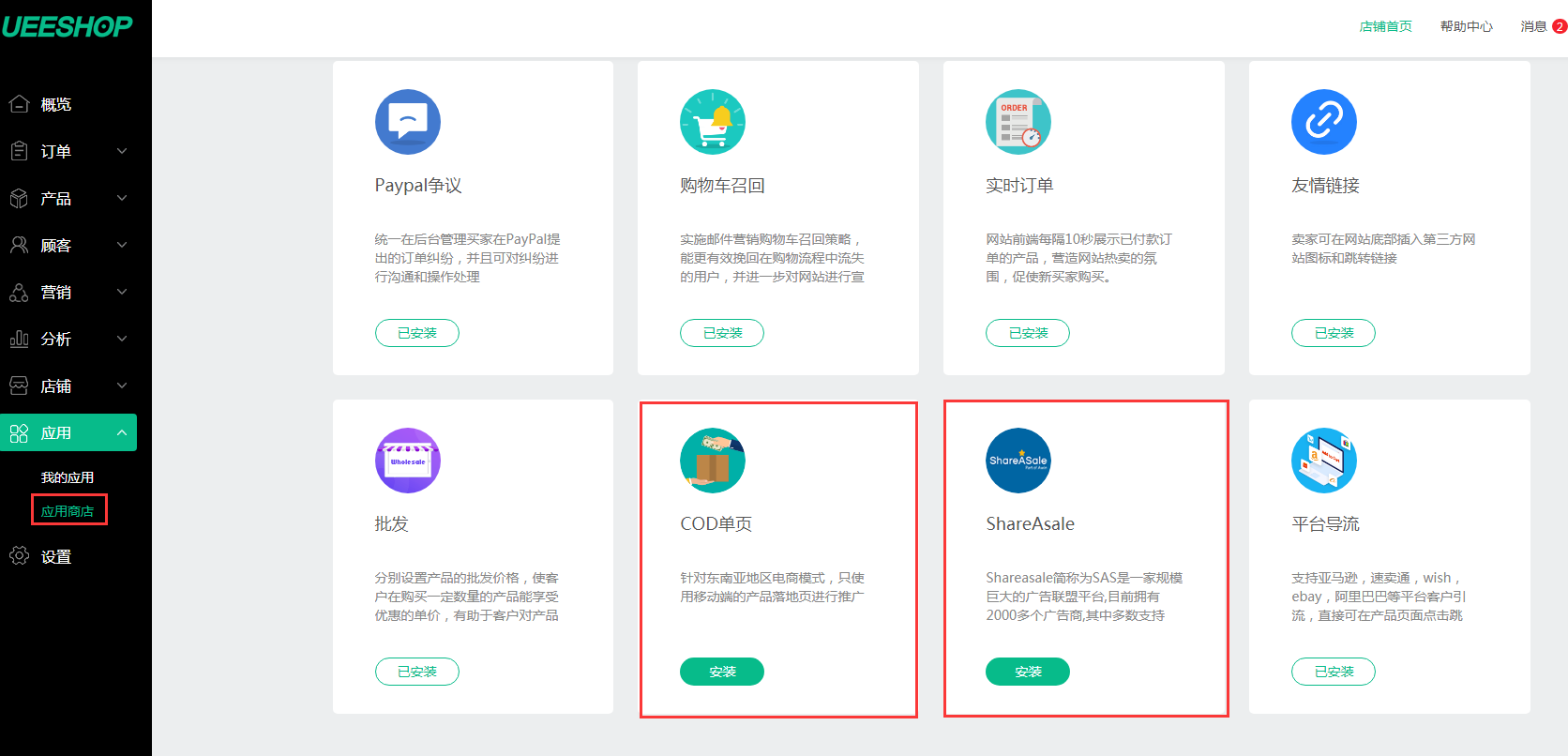Image resolution: width=1568 pixels, height=756 pixels.
Task: Click the 购物车召回 shopping cart icon
Action: coord(713,122)
